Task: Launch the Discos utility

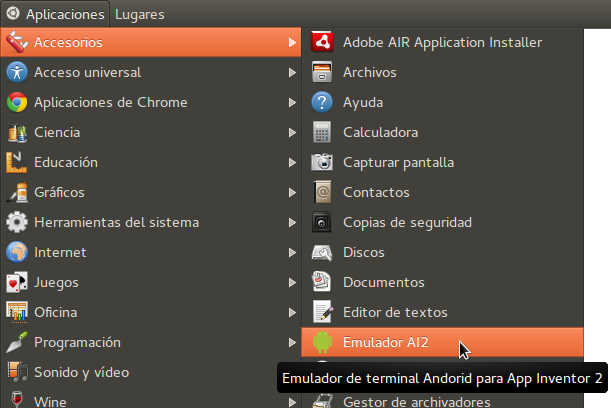Action: [x=443, y=252]
